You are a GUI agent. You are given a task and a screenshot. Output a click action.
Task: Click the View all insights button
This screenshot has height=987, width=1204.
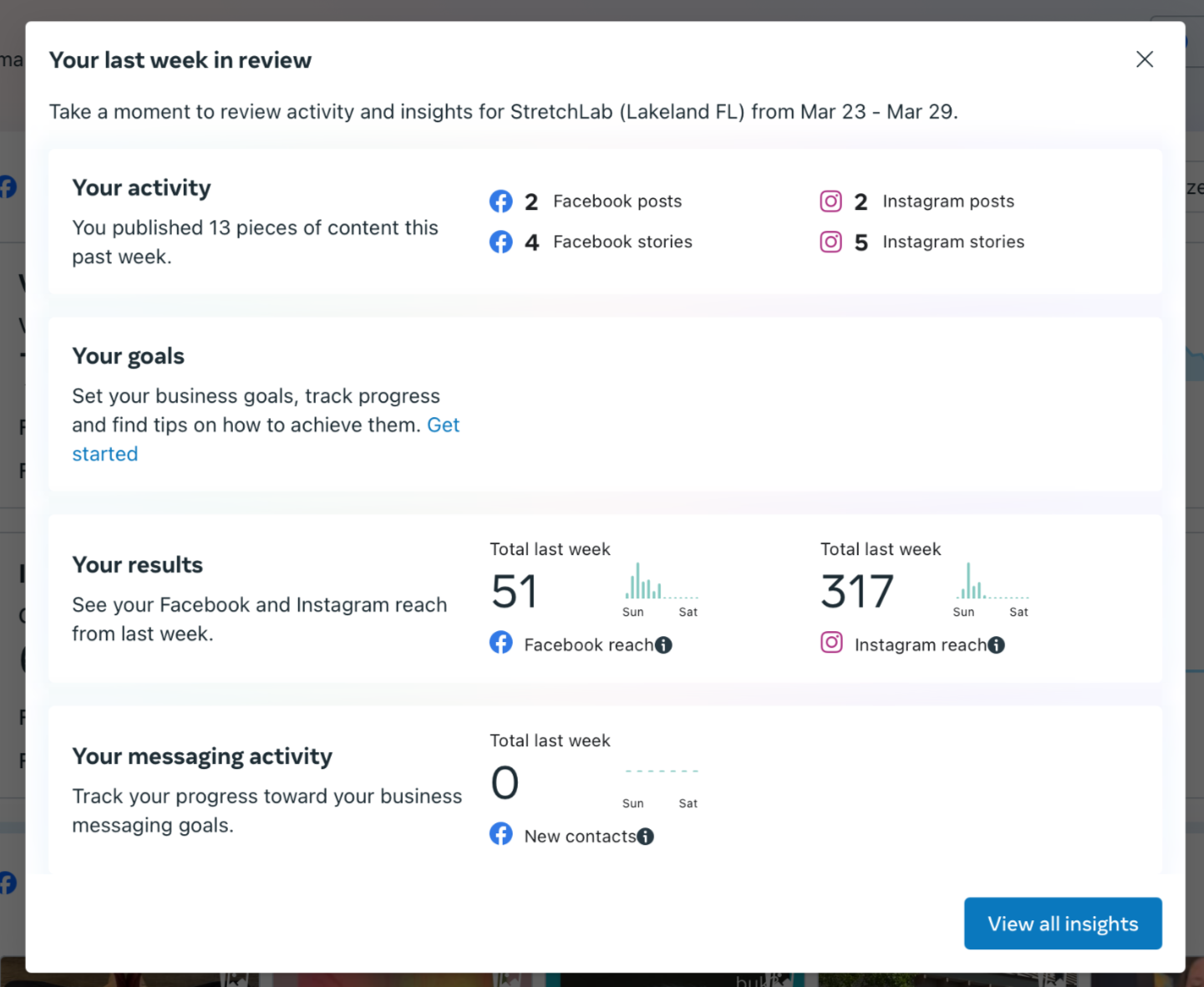(x=1063, y=923)
